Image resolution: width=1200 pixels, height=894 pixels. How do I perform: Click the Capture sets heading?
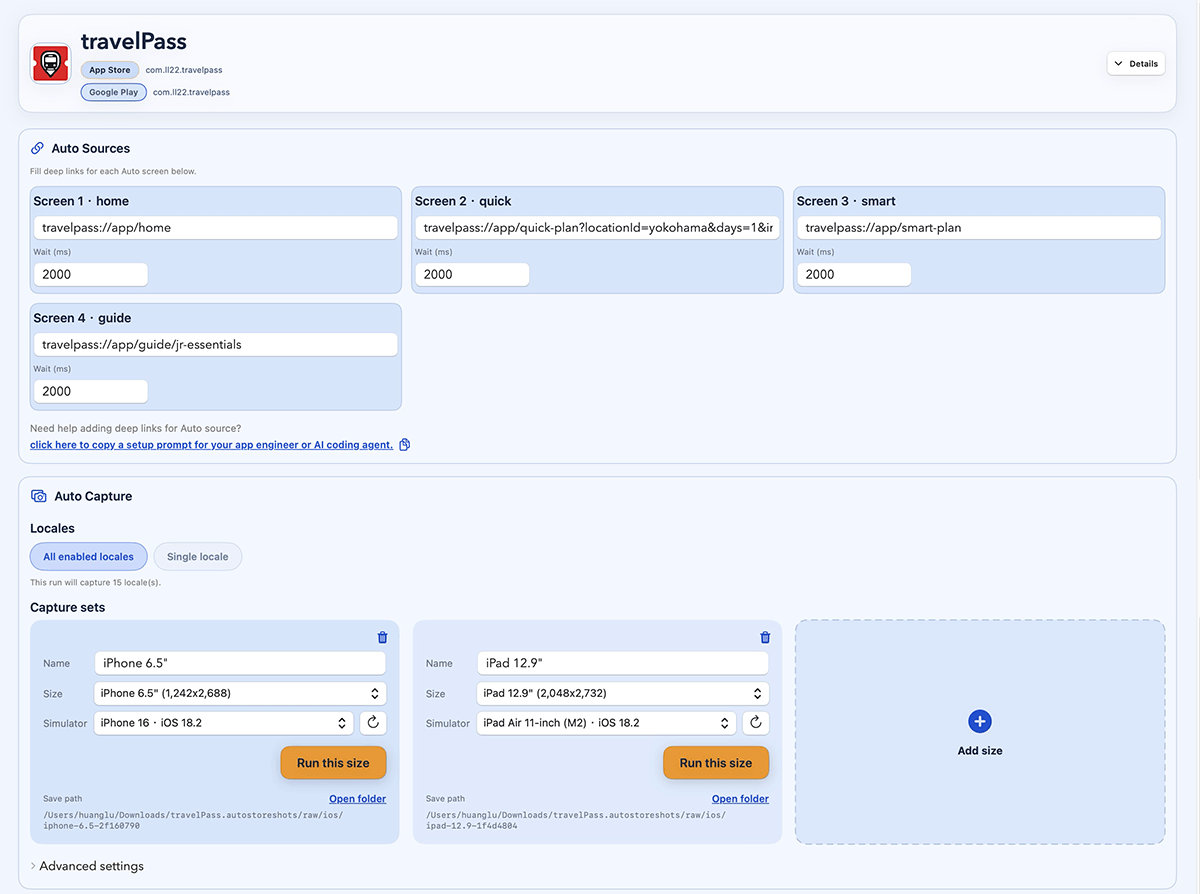click(68, 607)
